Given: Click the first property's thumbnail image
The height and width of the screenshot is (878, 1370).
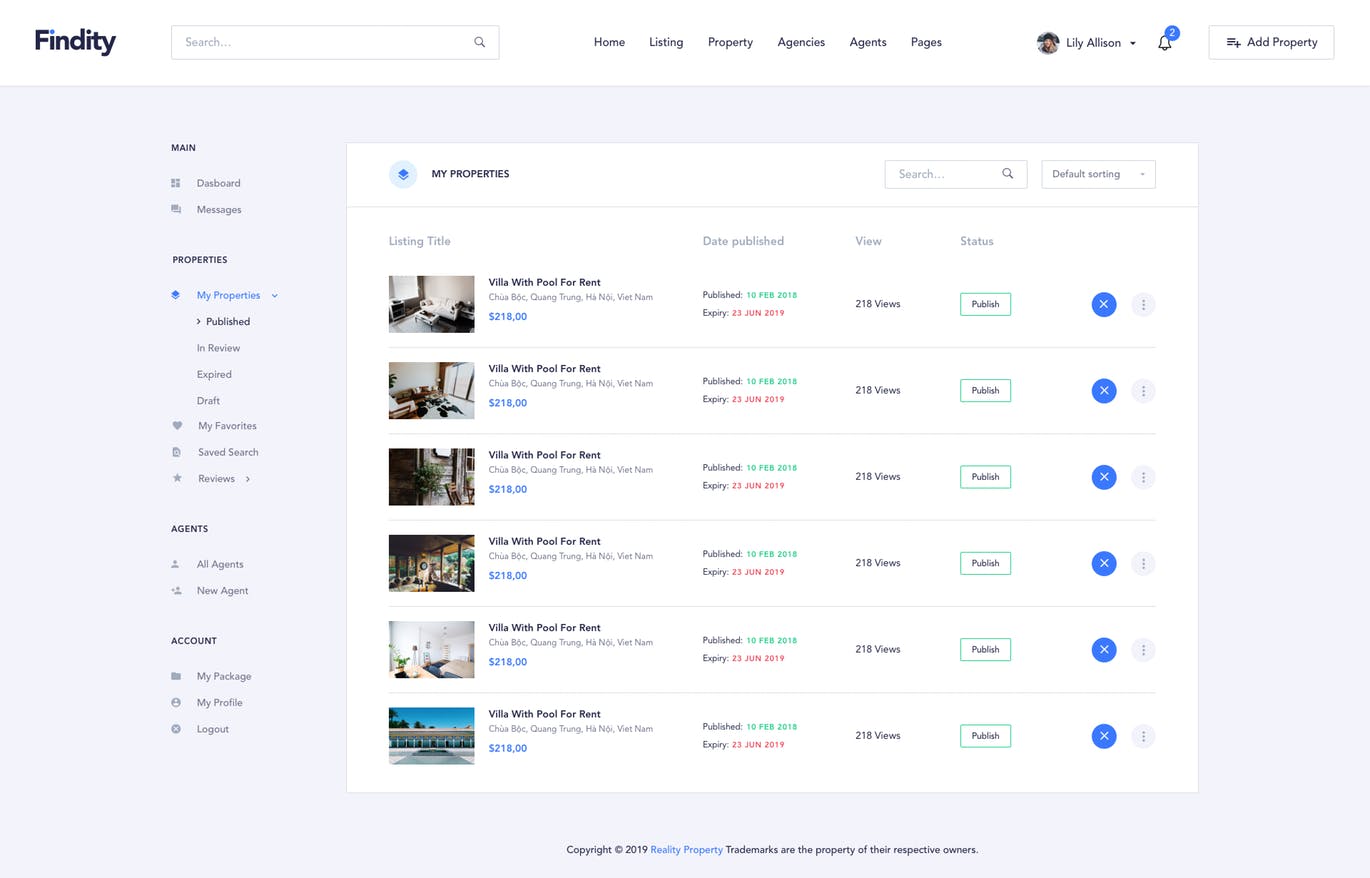Looking at the screenshot, I should (431, 304).
